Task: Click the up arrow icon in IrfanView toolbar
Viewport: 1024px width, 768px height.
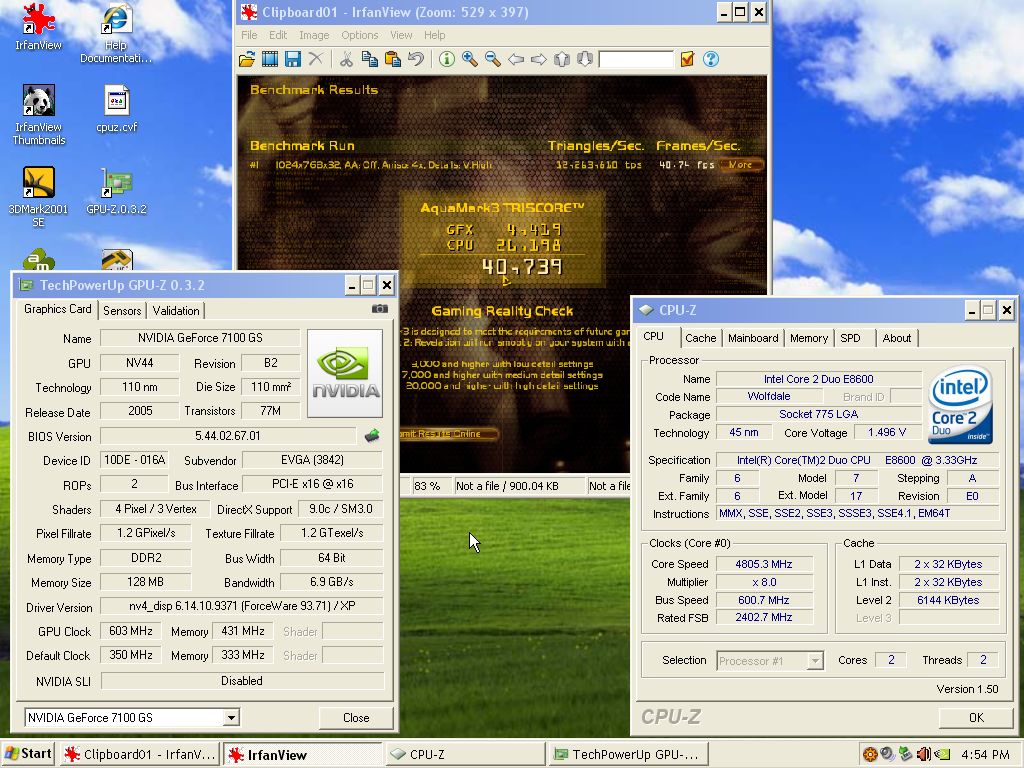Action: tap(562, 59)
